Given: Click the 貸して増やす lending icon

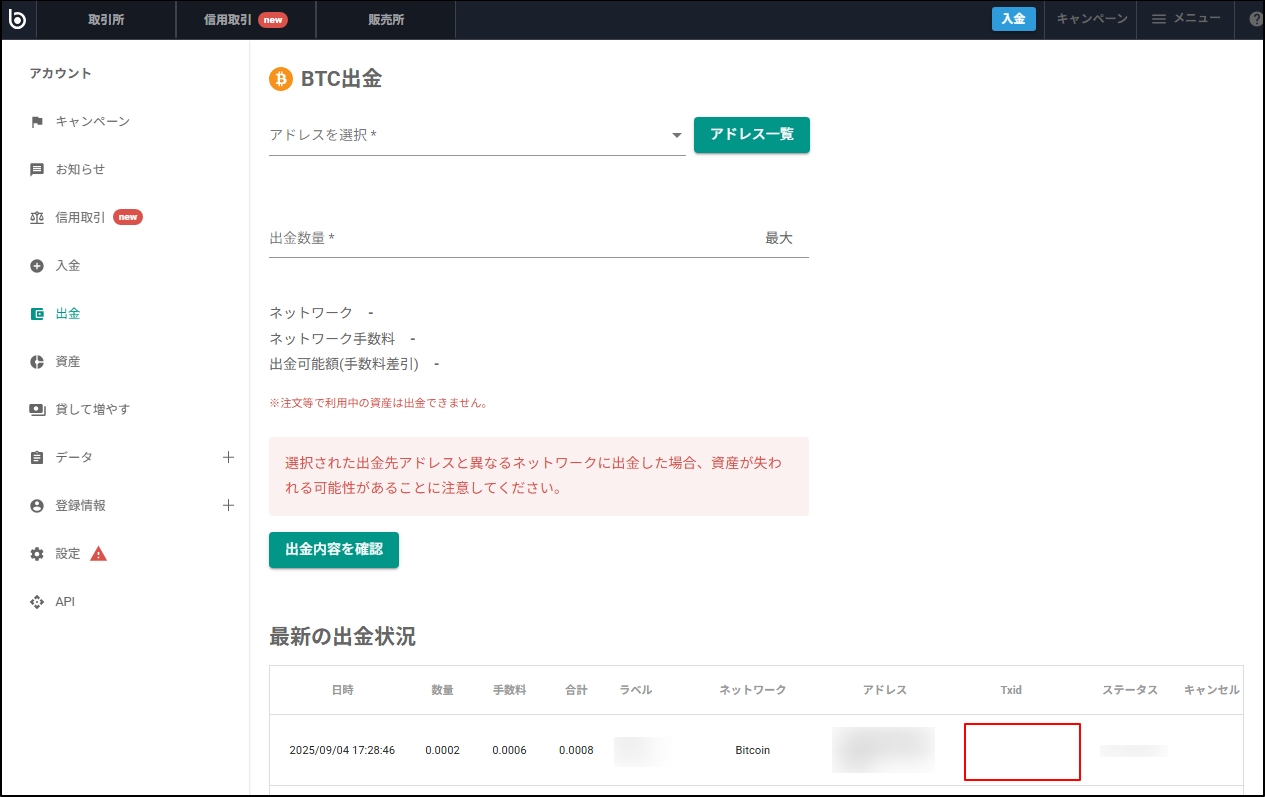Looking at the screenshot, I should (x=37, y=409).
